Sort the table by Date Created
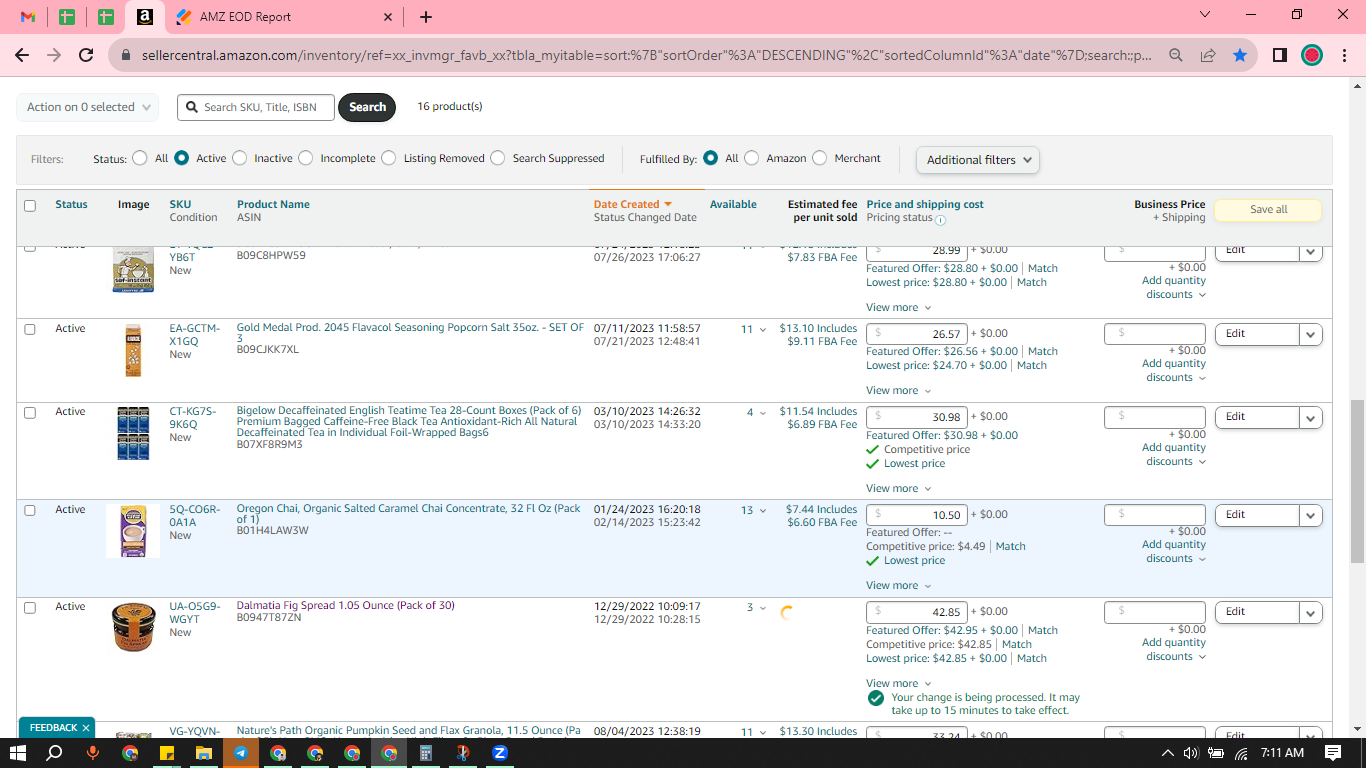This screenshot has height=768, width=1366. [x=632, y=204]
